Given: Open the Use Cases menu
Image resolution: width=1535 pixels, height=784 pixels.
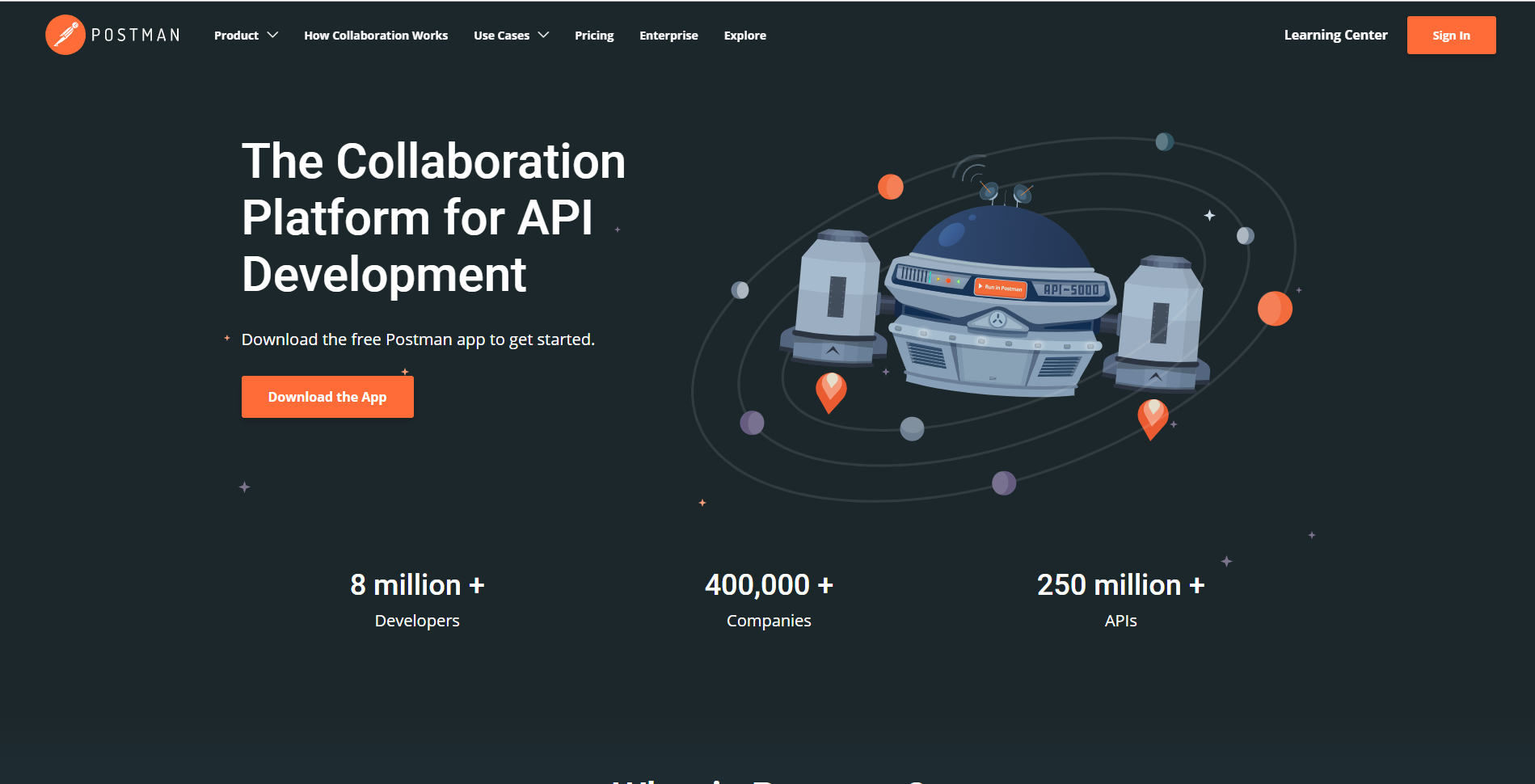Looking at the screenshot, I should [x=501, y=36].
